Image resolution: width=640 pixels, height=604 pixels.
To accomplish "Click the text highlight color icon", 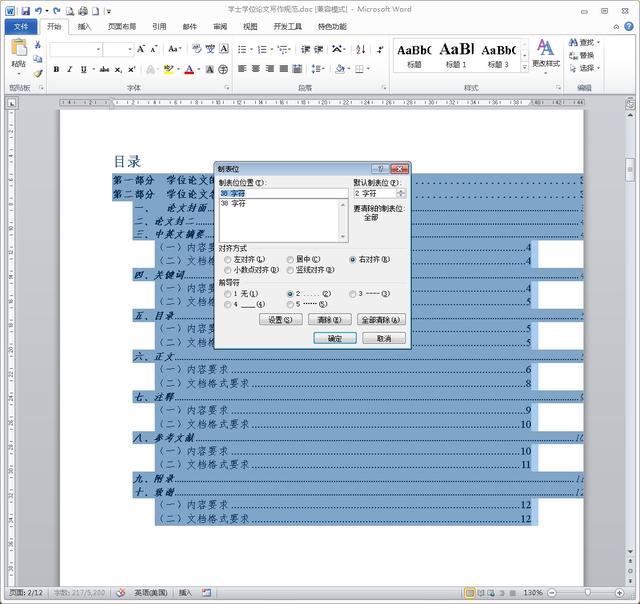I will click(168, 69).
